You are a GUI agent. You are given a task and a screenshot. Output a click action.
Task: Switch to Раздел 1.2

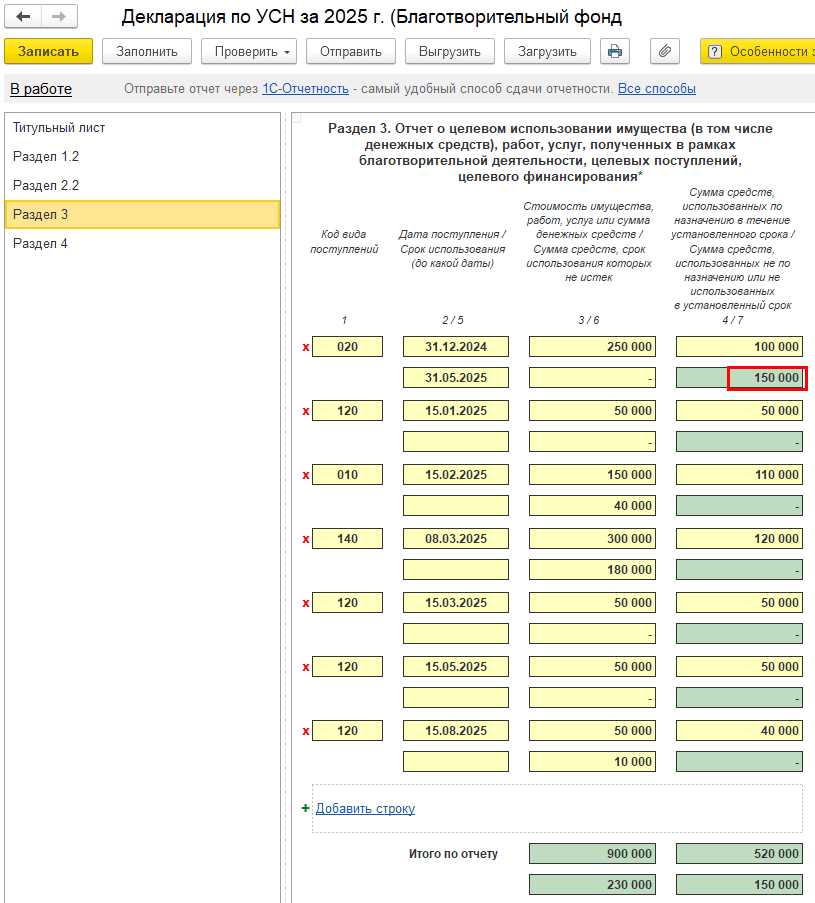point(46,157)
